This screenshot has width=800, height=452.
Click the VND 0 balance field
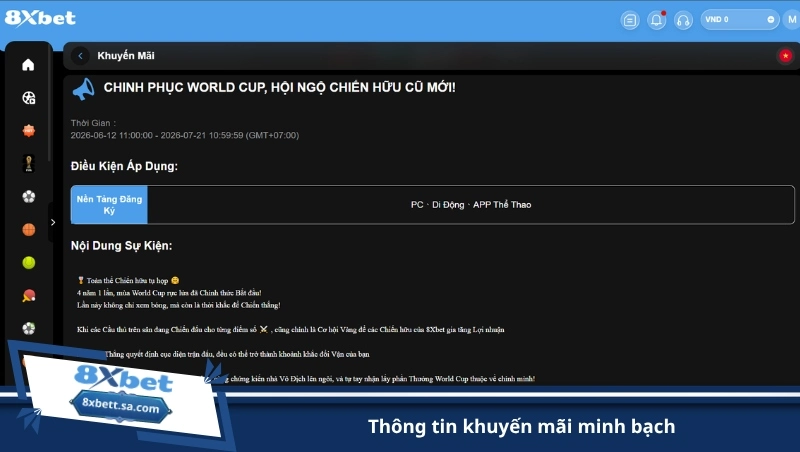click(x=740, y=20)
